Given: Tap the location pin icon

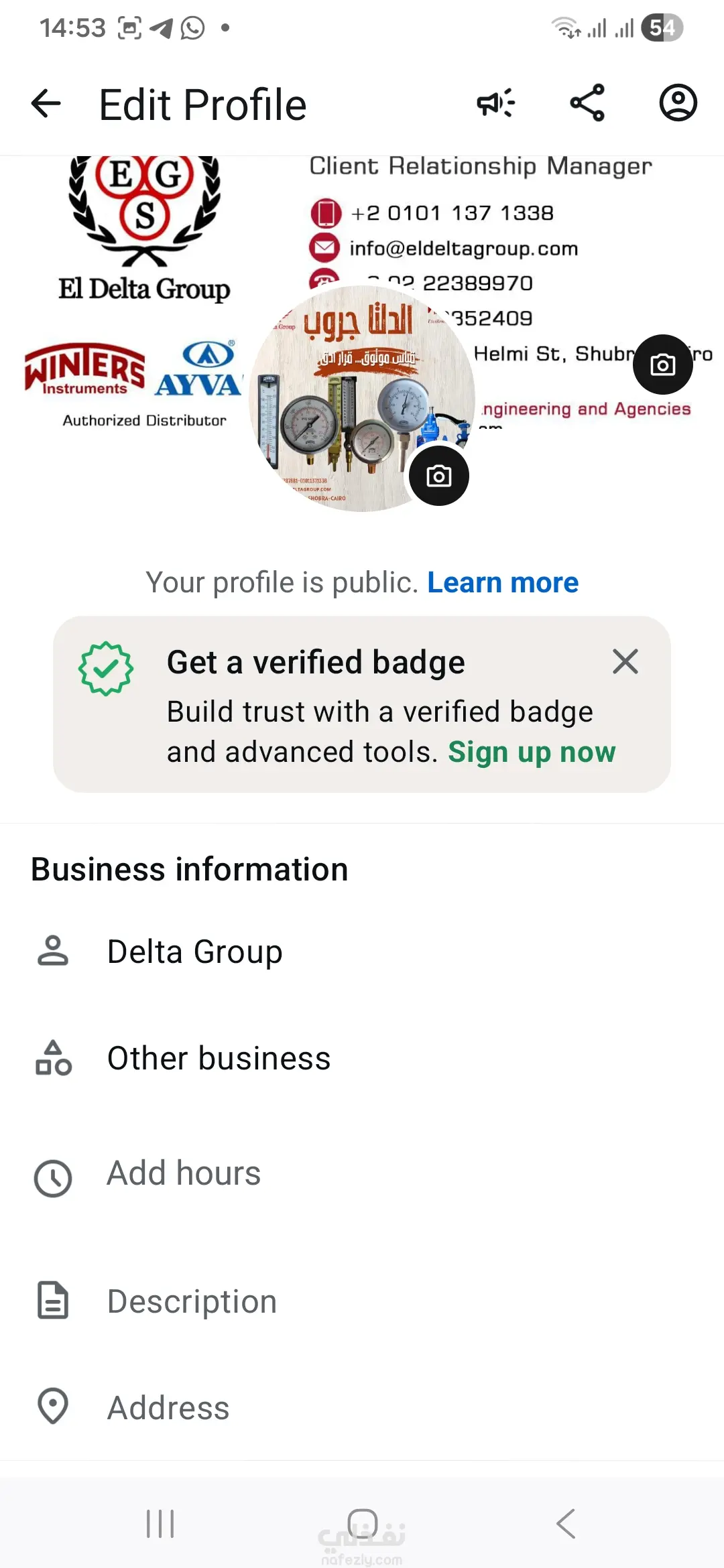Looking at the screenshot, I should (53, 1406).
